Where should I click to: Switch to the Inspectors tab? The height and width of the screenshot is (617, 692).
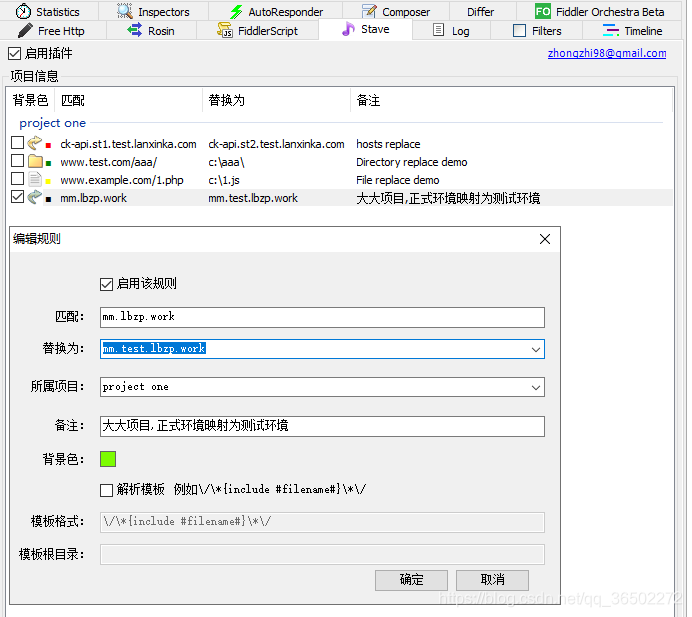(x=154, y=11)
